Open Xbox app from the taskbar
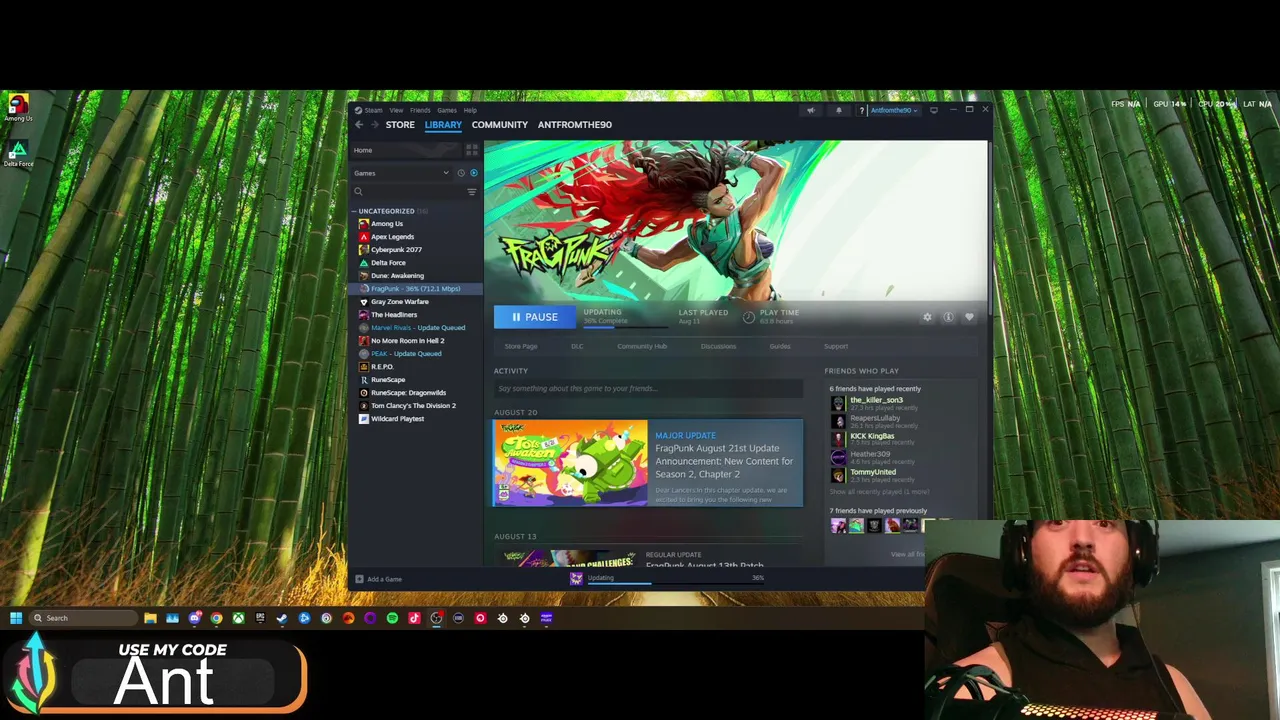The width and height of the screenshot is (1280, 720). tap(238, 618)
